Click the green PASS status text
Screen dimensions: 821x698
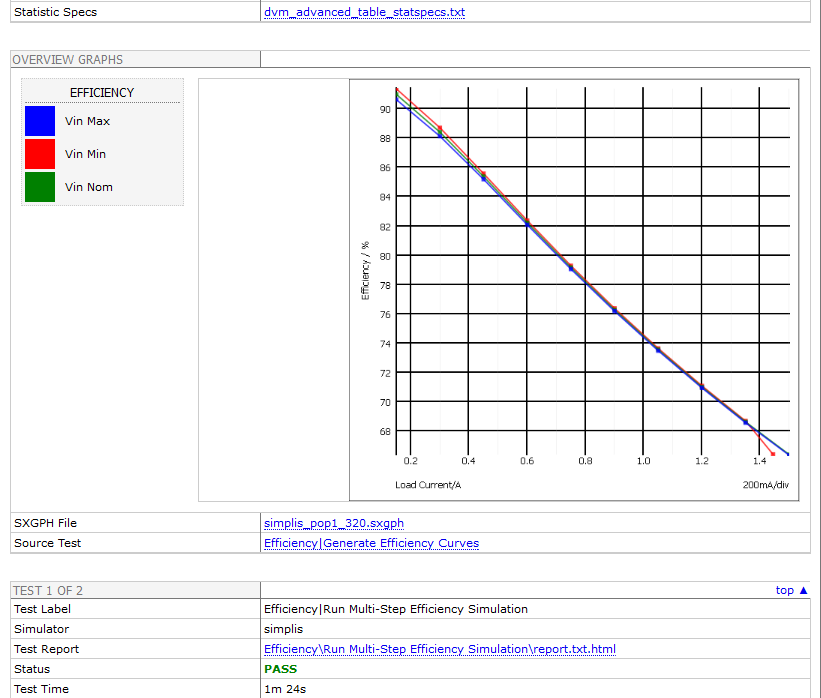[280, 669]
